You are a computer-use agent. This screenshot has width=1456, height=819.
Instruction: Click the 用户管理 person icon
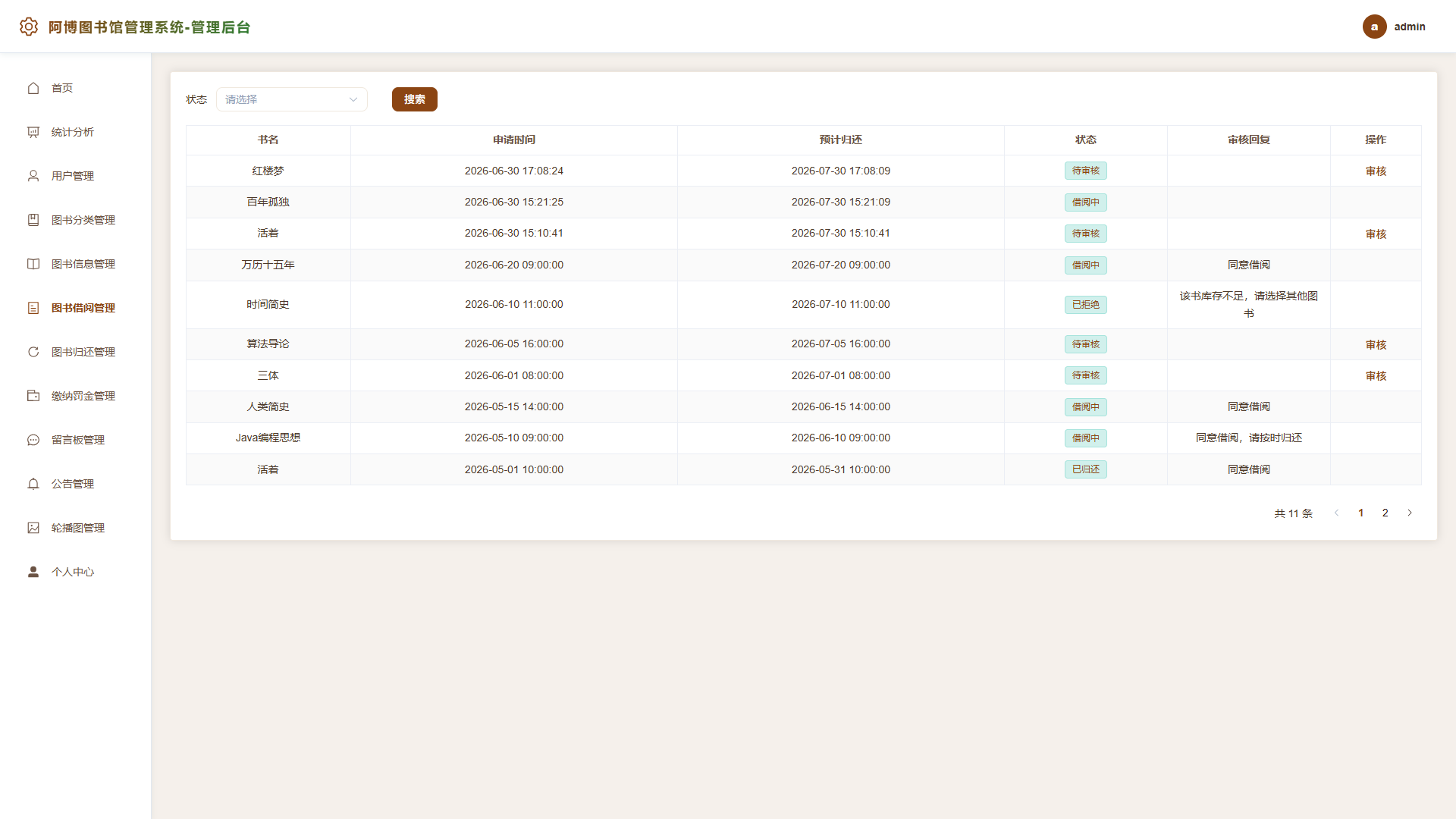coord(33,176)
